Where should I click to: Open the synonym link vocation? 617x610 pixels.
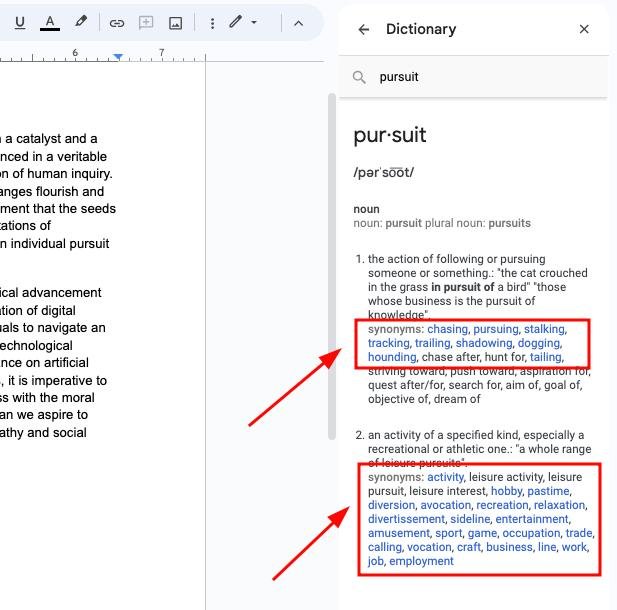pos(429,547)
